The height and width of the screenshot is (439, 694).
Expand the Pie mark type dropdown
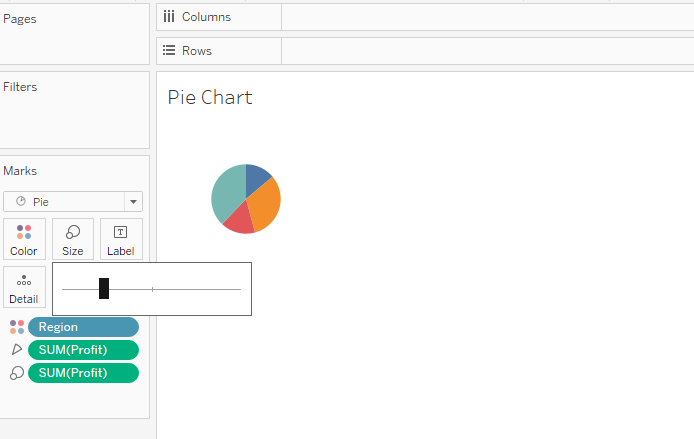click(x=133, y=202)
